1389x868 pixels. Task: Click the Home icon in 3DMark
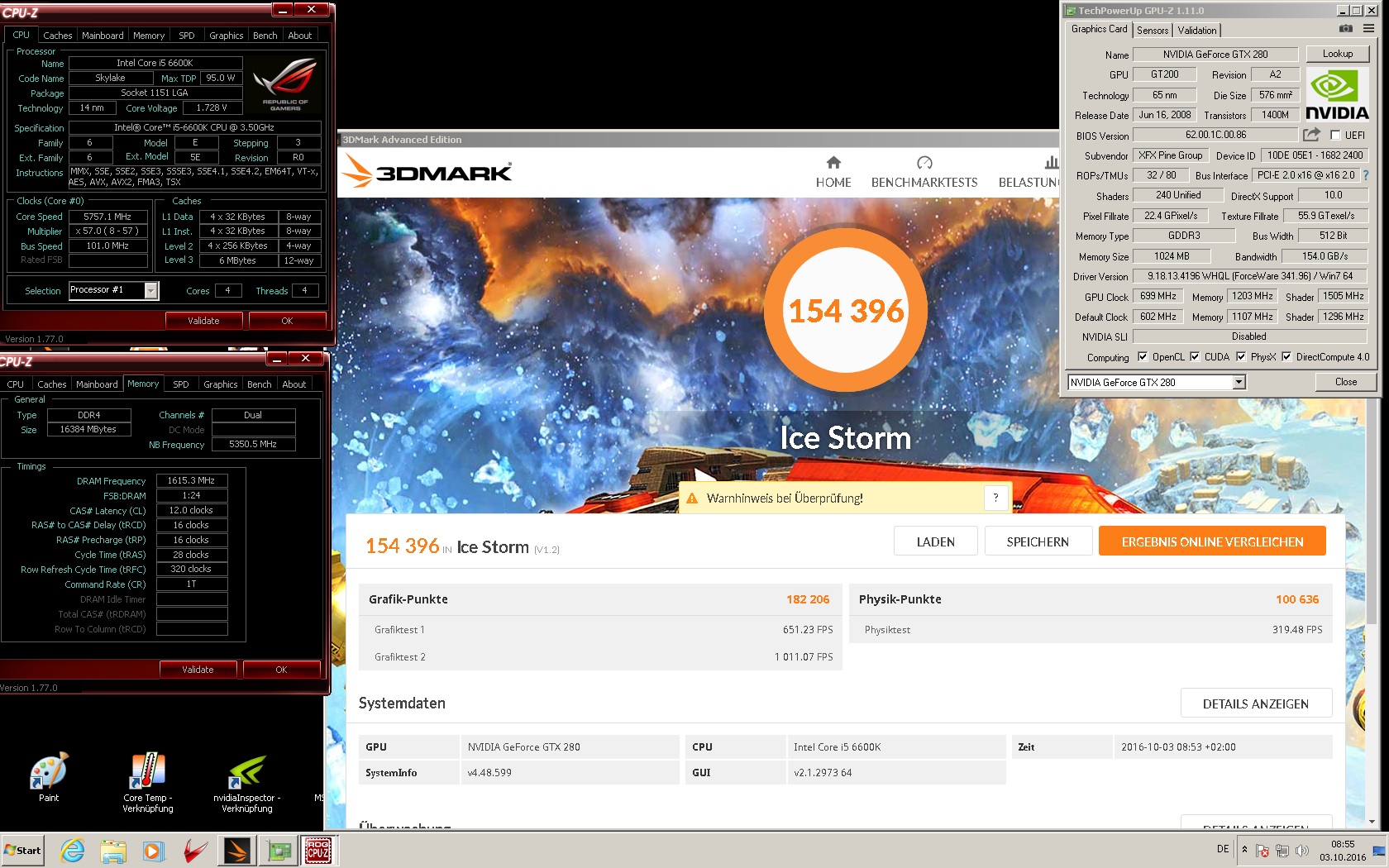[833, 162]
